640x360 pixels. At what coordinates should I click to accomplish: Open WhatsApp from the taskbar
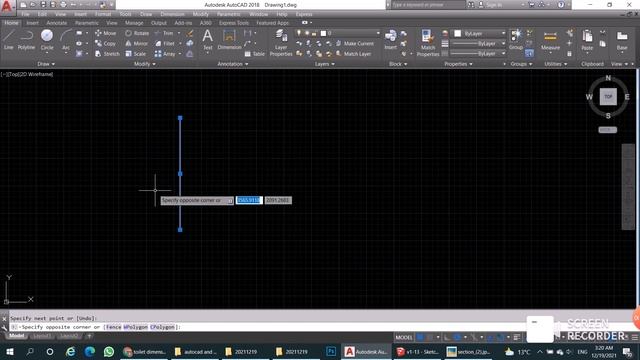(109, 351)
